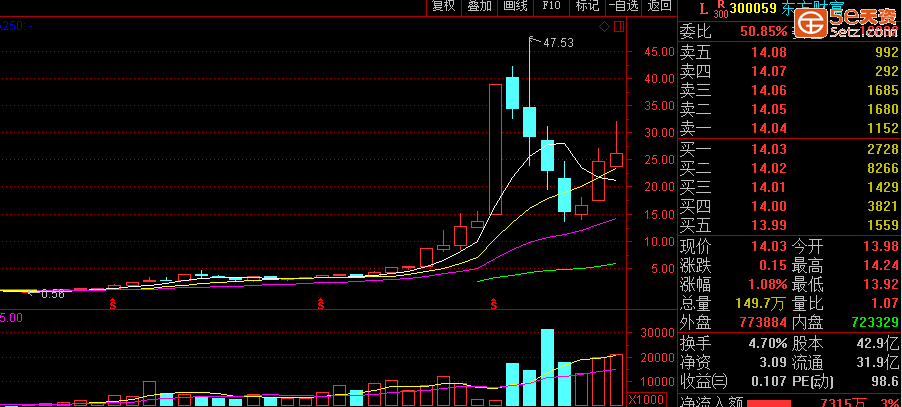This screenshot has height=407, width=902.
Task: Select the 买三 14.01 buy order row
Action: [x=789, y=187]
